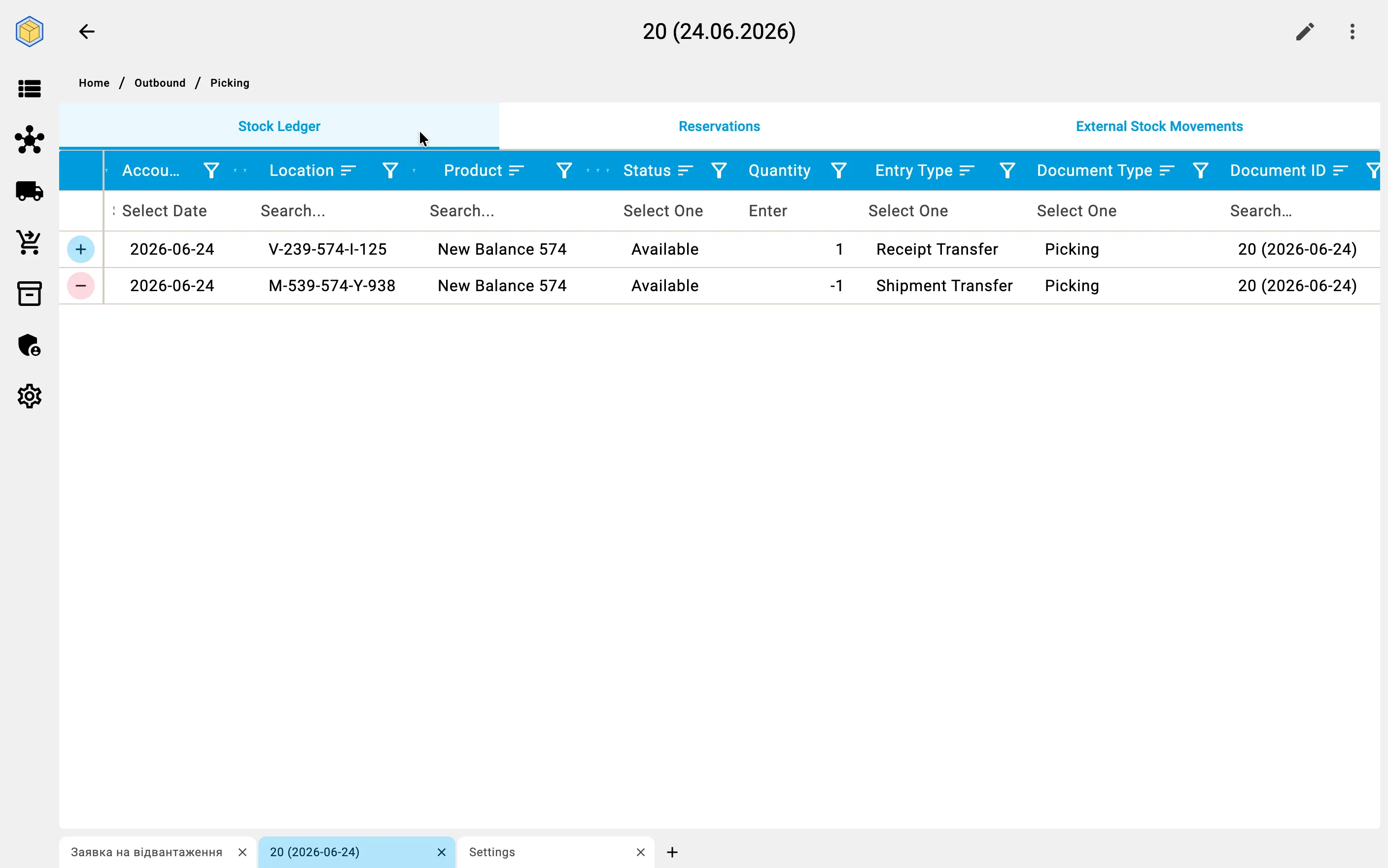Close the Settings bottom tab
The image size is (1388, 868).
click(x=640, y=852)
